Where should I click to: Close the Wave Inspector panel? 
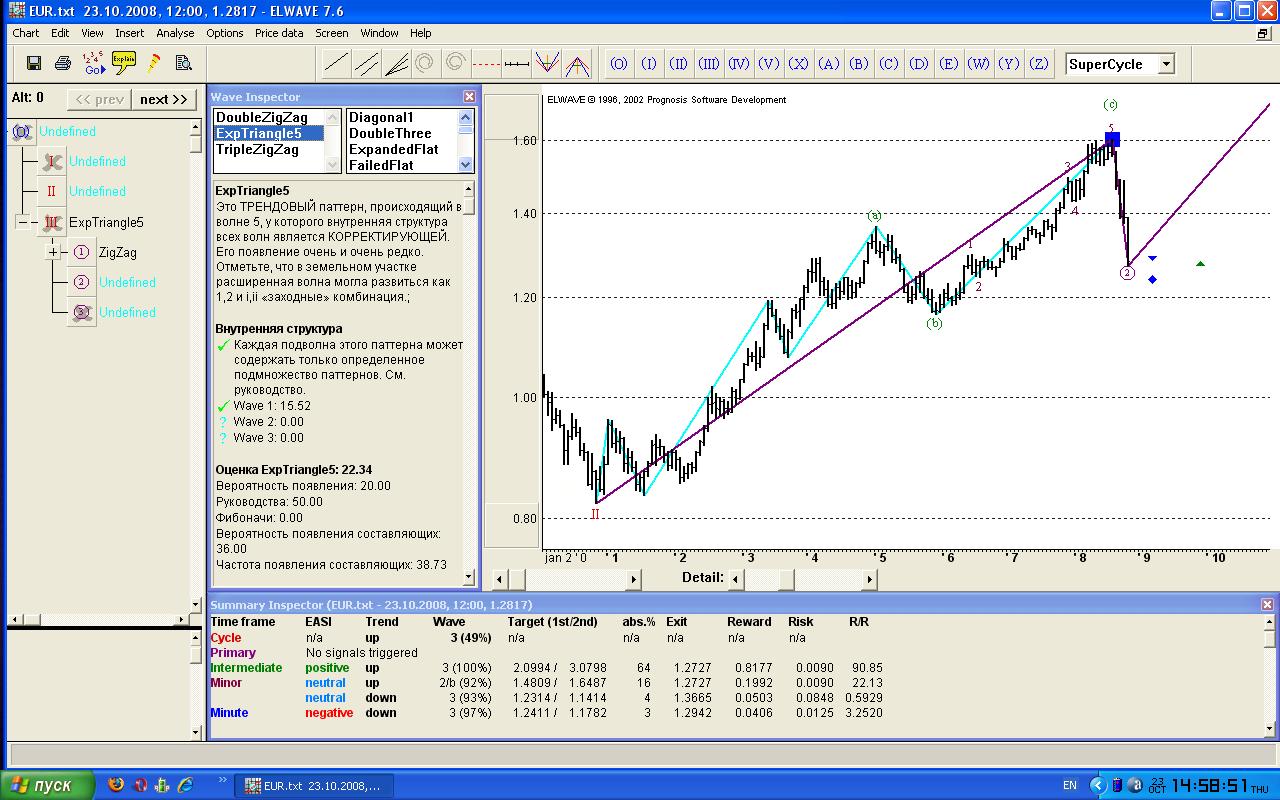(x=469, y=97)
